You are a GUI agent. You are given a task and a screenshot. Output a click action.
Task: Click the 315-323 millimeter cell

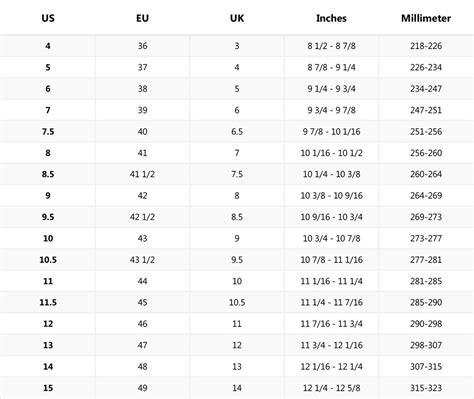click(x=426, y=388)
